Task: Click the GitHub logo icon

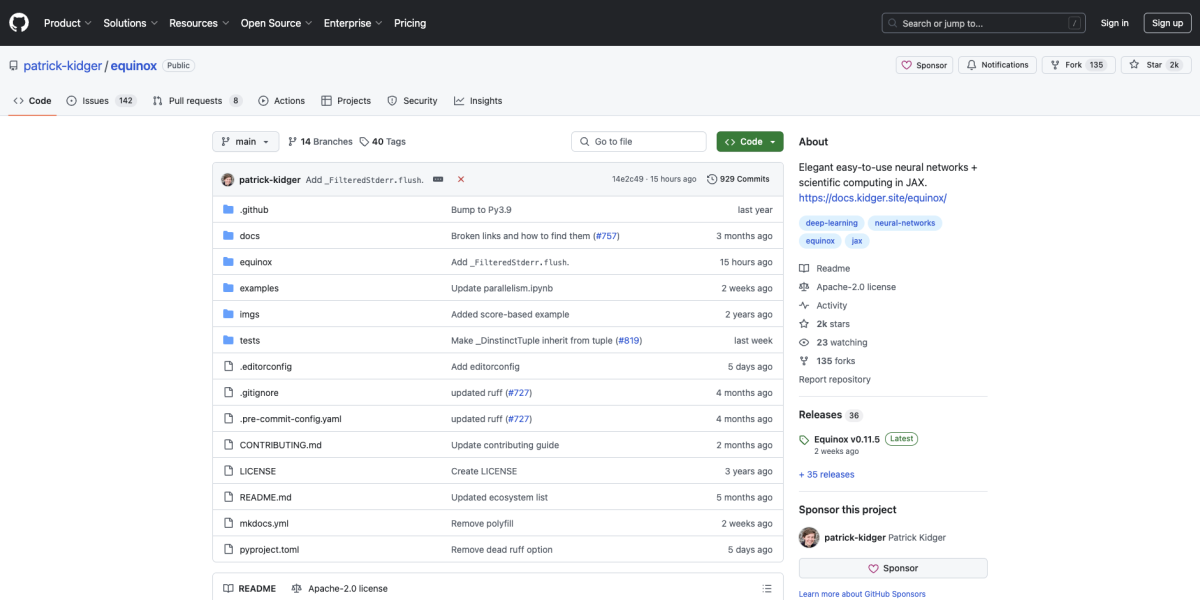Action: 20,22
